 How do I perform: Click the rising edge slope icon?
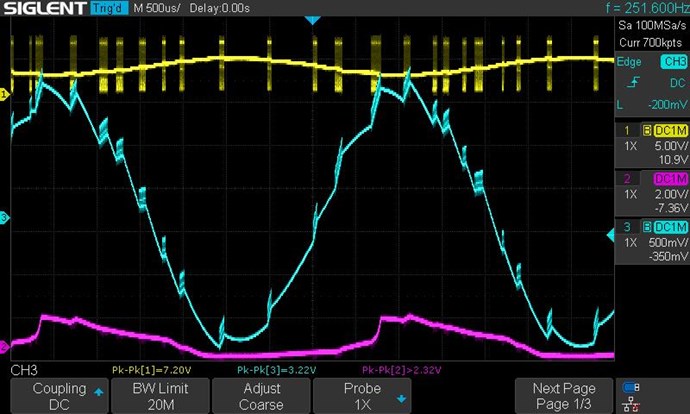(x=633, y=82)
